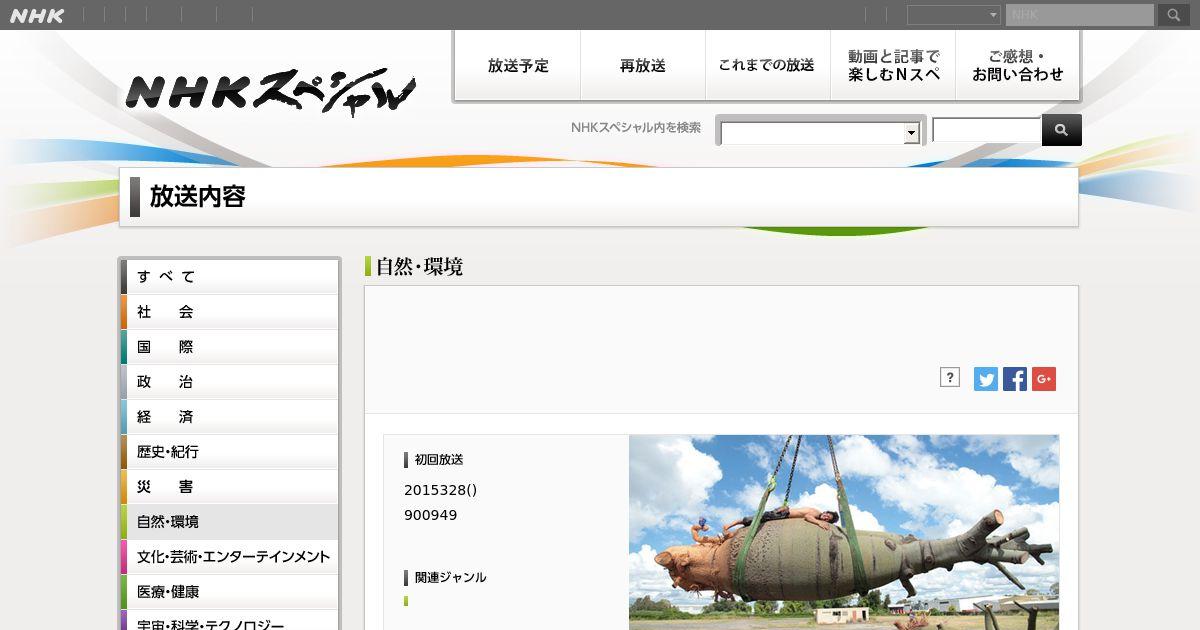
Task: Open 動画と記事で楽しむNスペ tab
Action: point(893,66)
